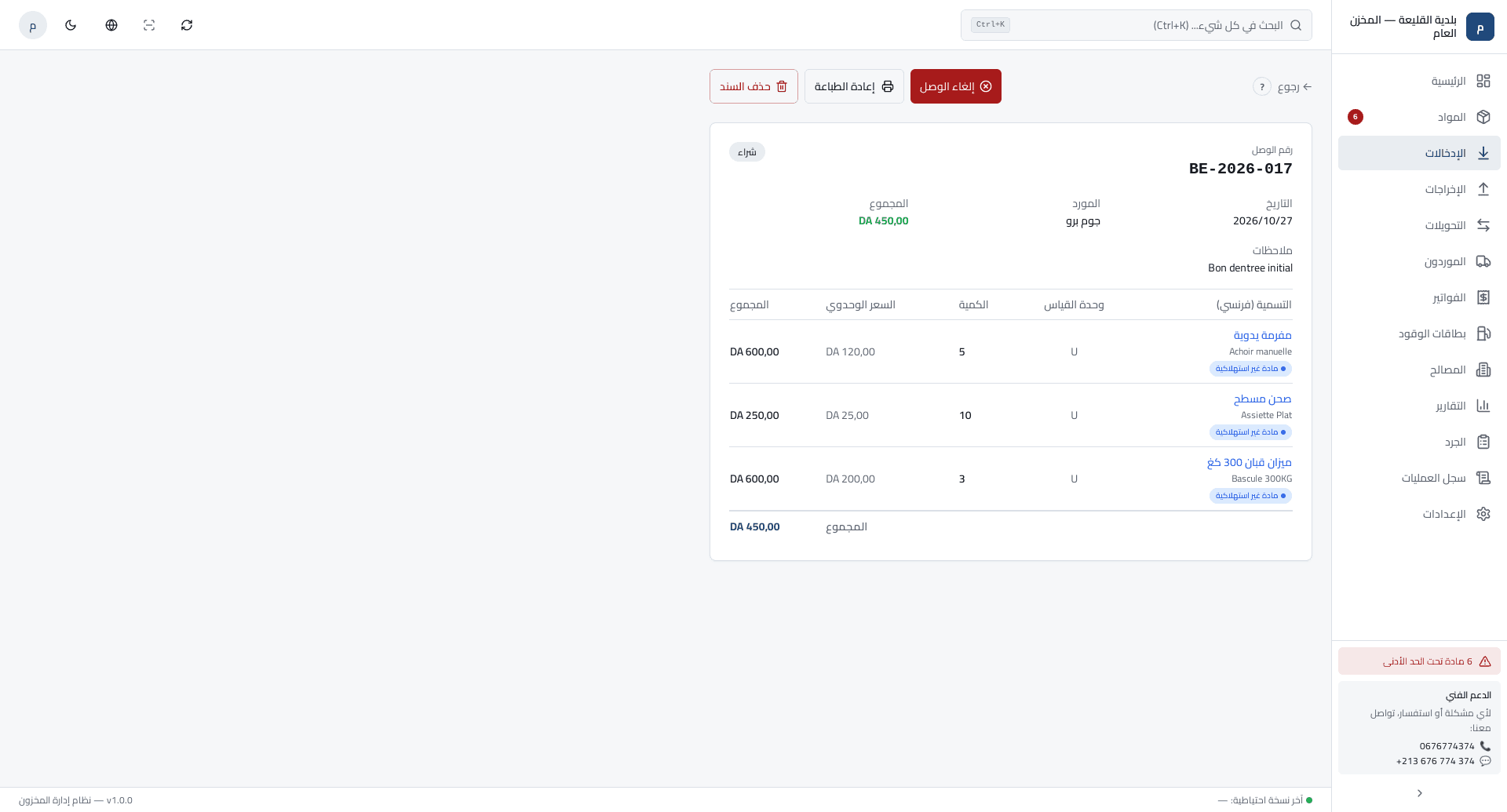1507x812 pixels.
Task: Click the شراء type badge
Action: point(747,152)
